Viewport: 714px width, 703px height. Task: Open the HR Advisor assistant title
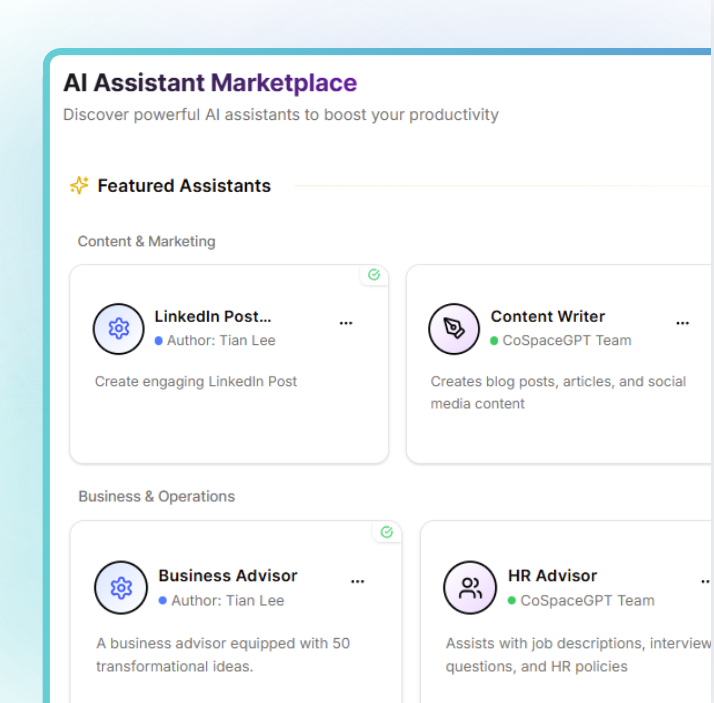[552, 576]
